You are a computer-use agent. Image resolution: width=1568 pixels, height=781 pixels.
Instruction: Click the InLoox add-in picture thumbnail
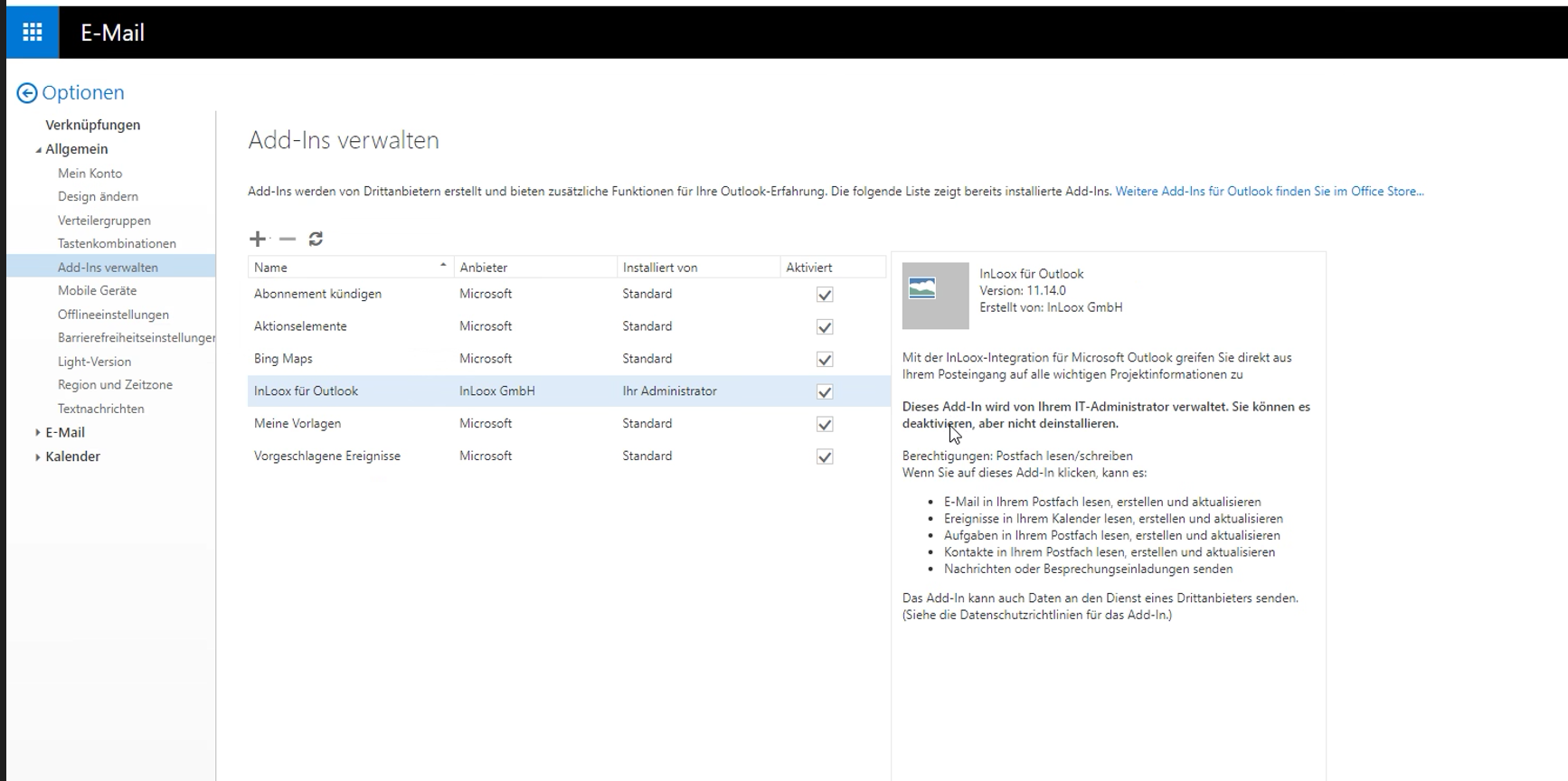[935, 296]
